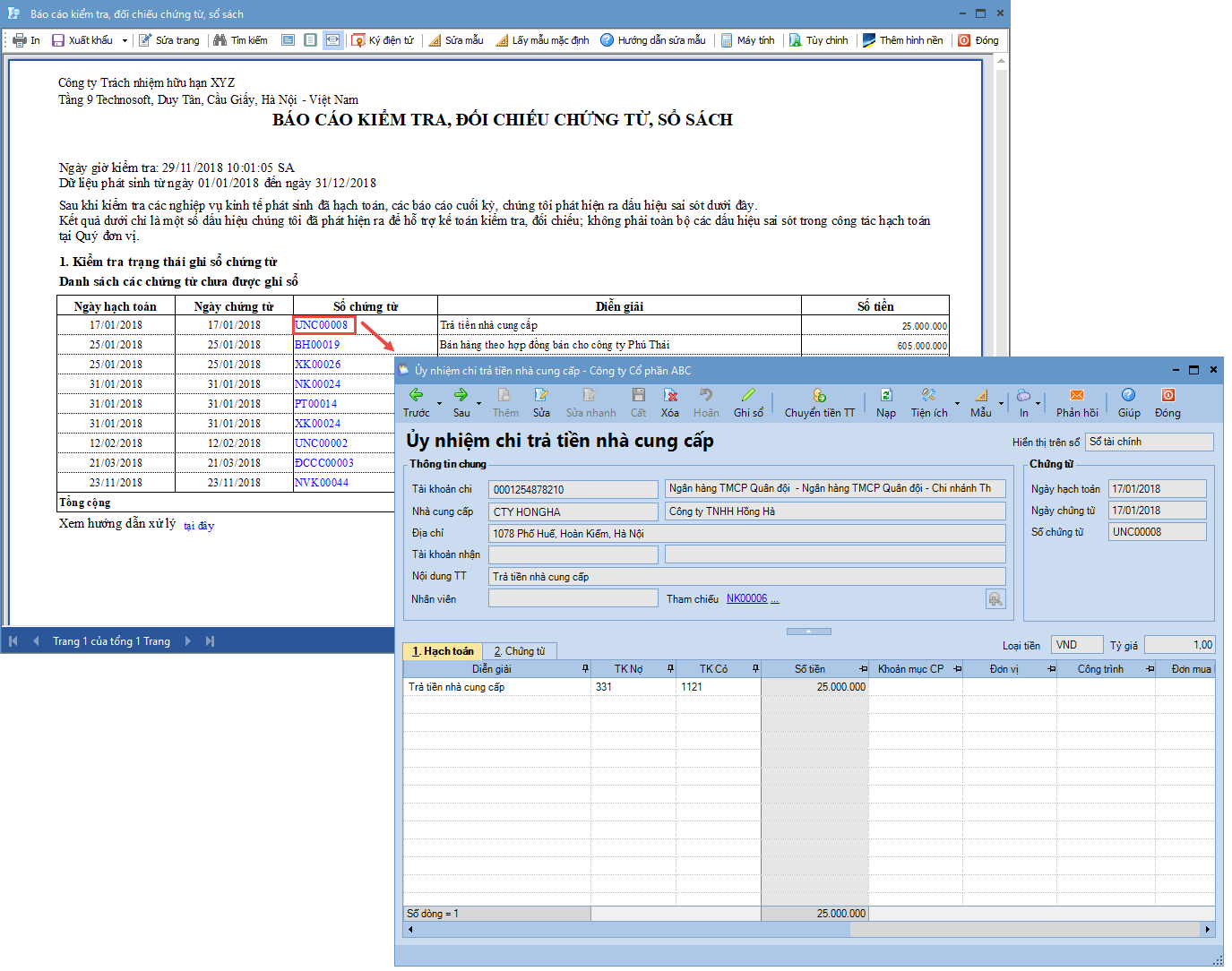Click the Ghi sổ (post) pencil icon
This screenshot has width=1232, height=971.
(x=748, y=396)
